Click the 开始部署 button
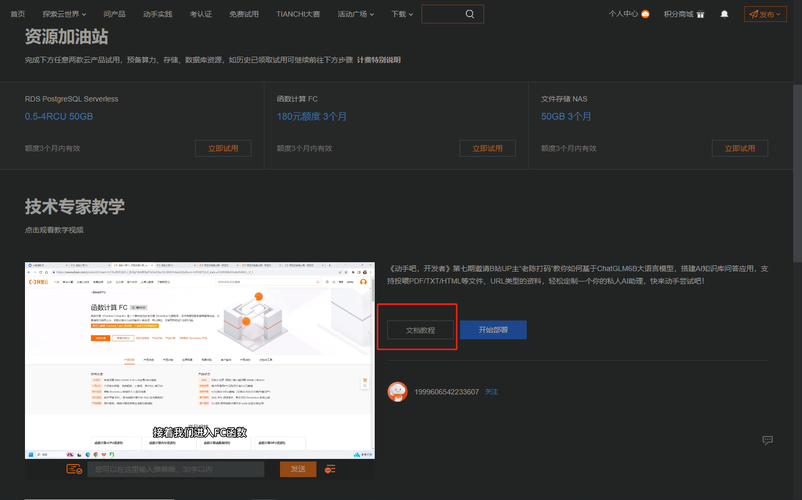Viewport: 802px width, 500px height. tap(493, 330)
